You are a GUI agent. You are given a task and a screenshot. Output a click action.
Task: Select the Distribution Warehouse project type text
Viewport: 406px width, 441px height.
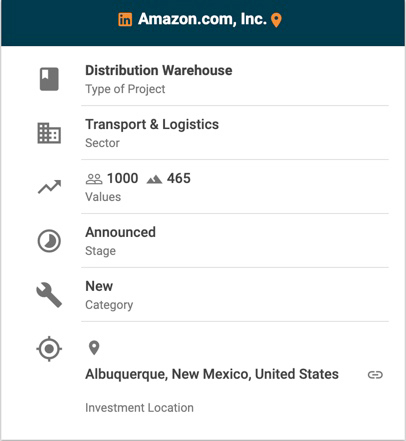click(159, 70)
